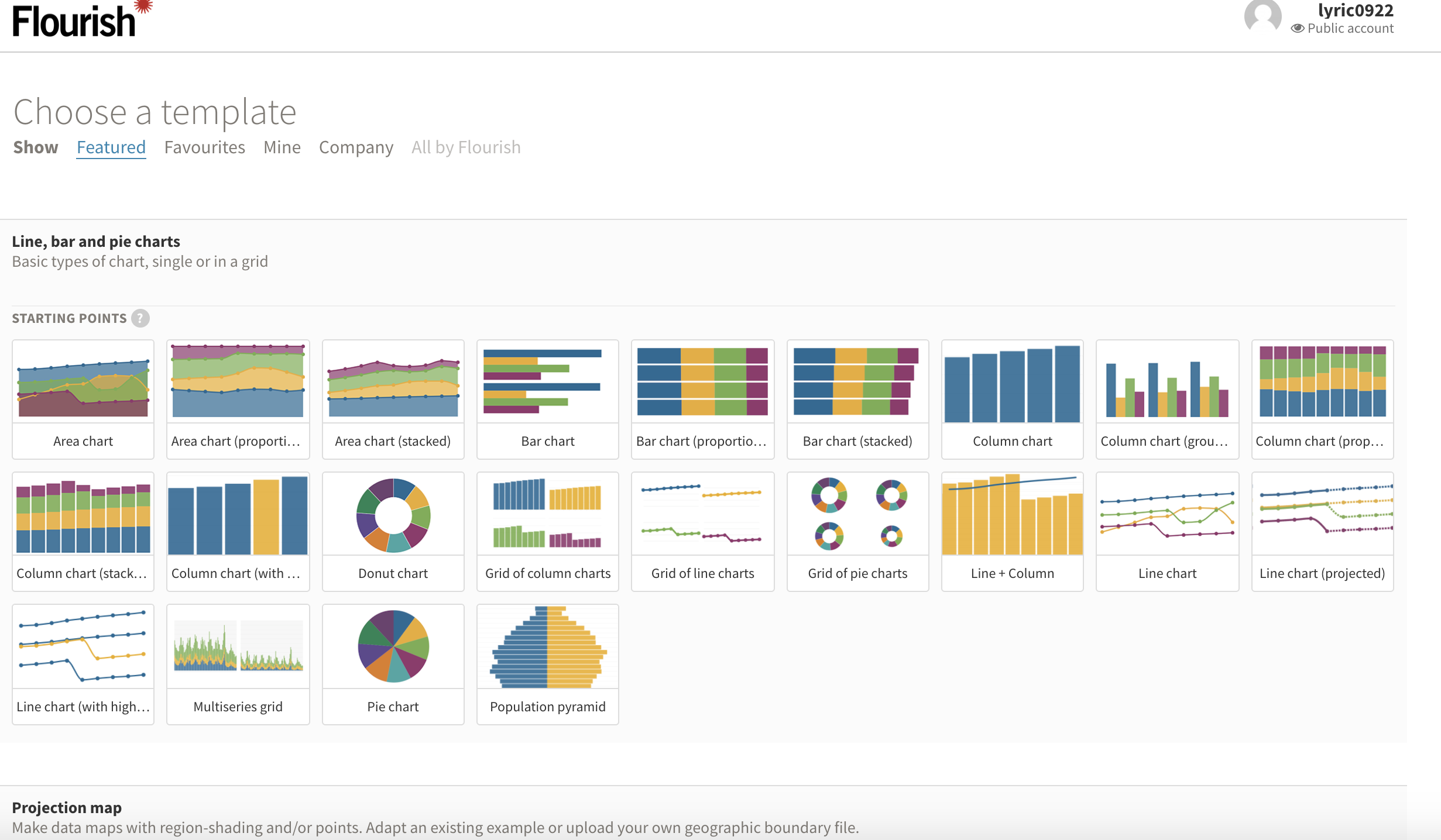The image size is (1441, 840).
Task: Select the Line chart template
Action: [1168, 532]
